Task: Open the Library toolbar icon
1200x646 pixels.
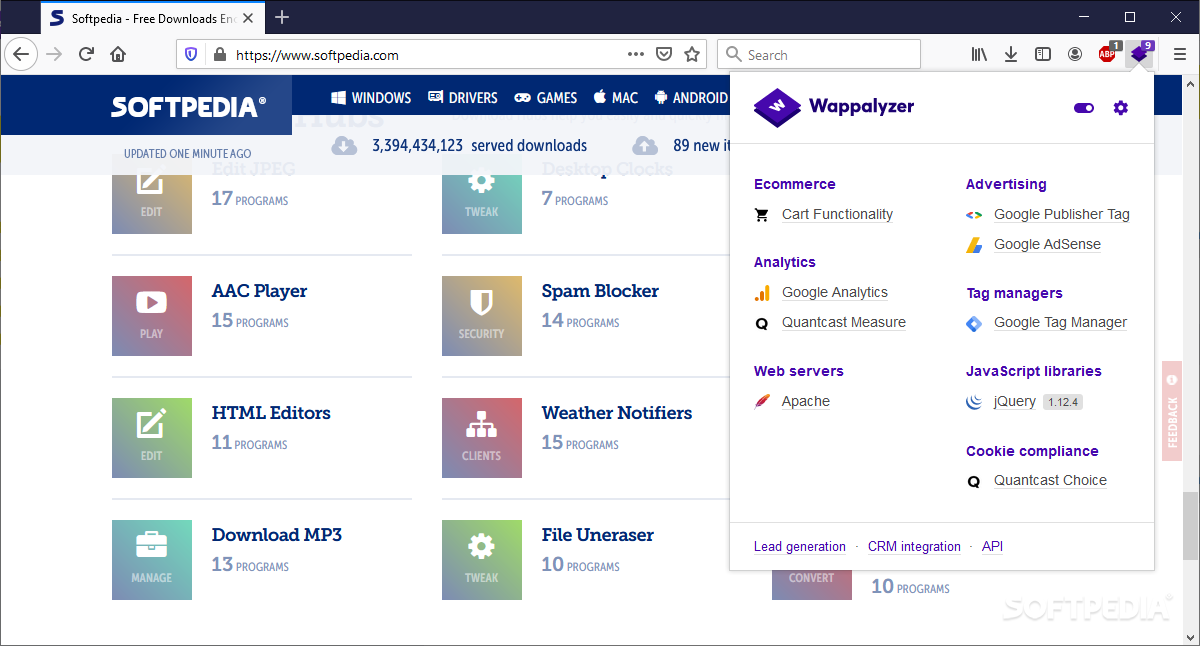Action: point(979,54)
